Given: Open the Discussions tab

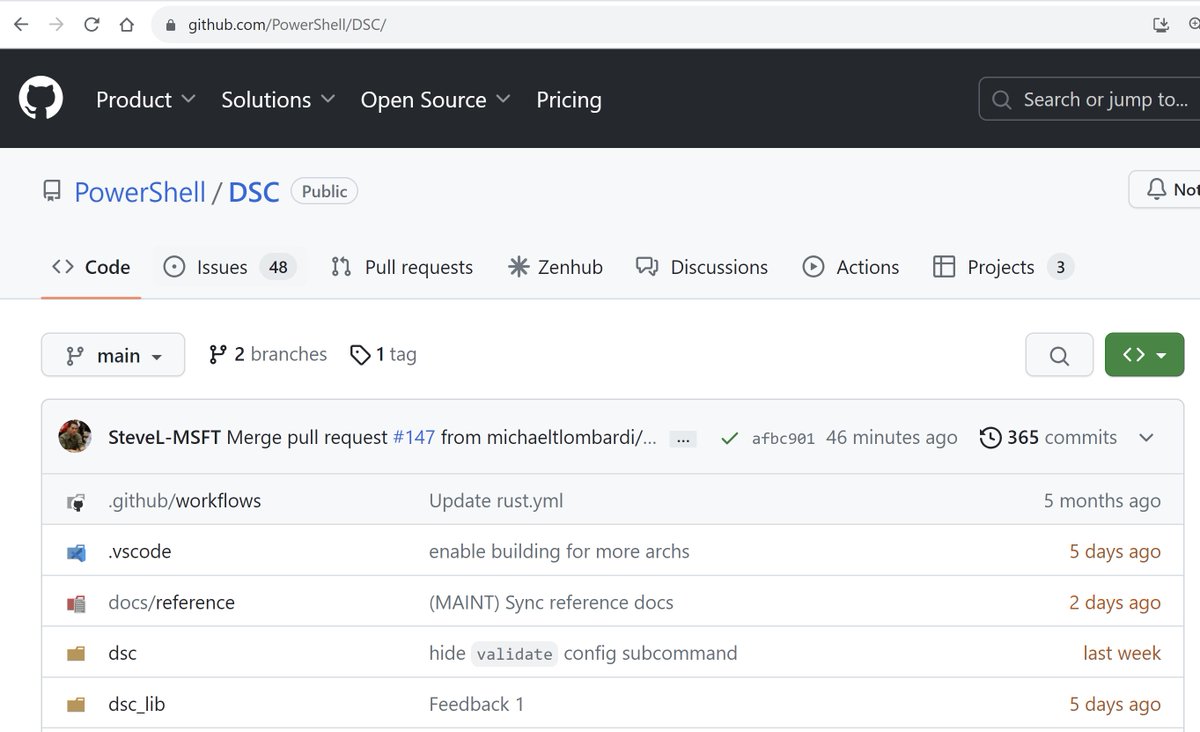Looking at the screenshot, I should 702,267.
